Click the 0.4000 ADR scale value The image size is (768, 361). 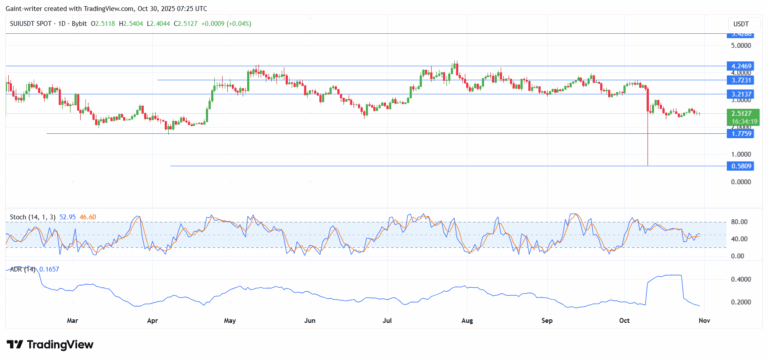click(742, 280)
